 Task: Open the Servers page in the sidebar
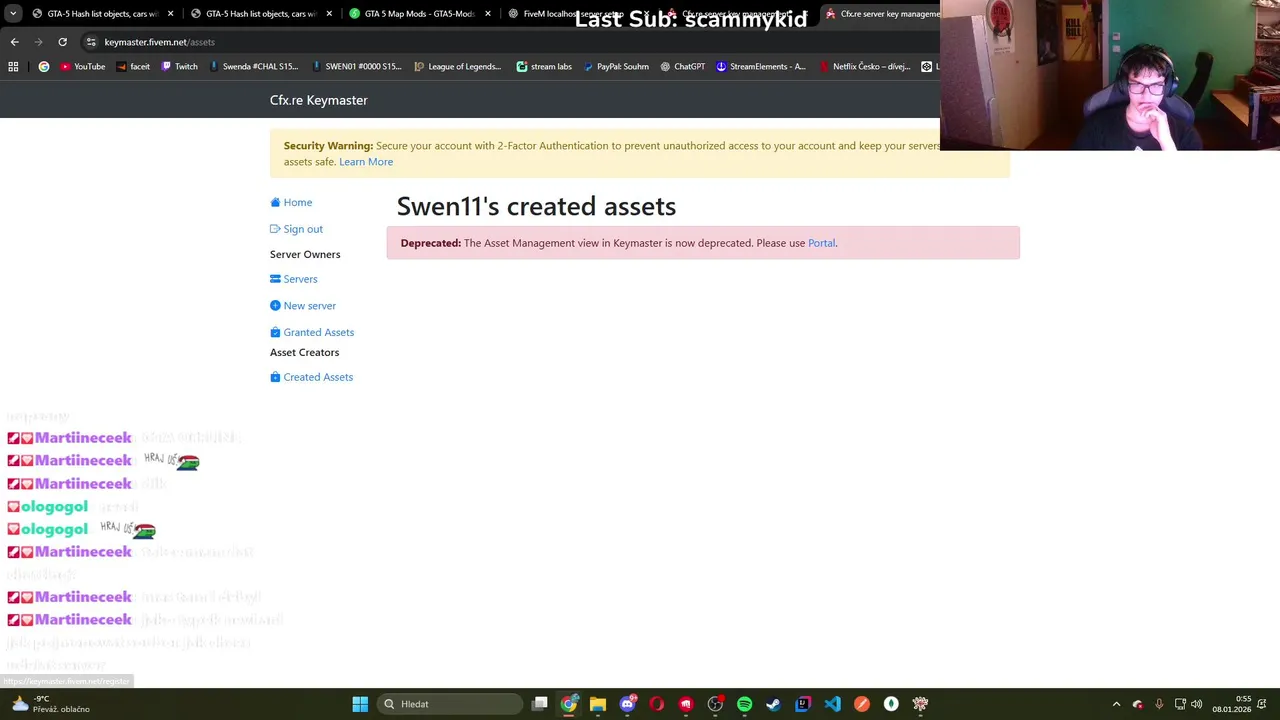click(x=294, y=279)
